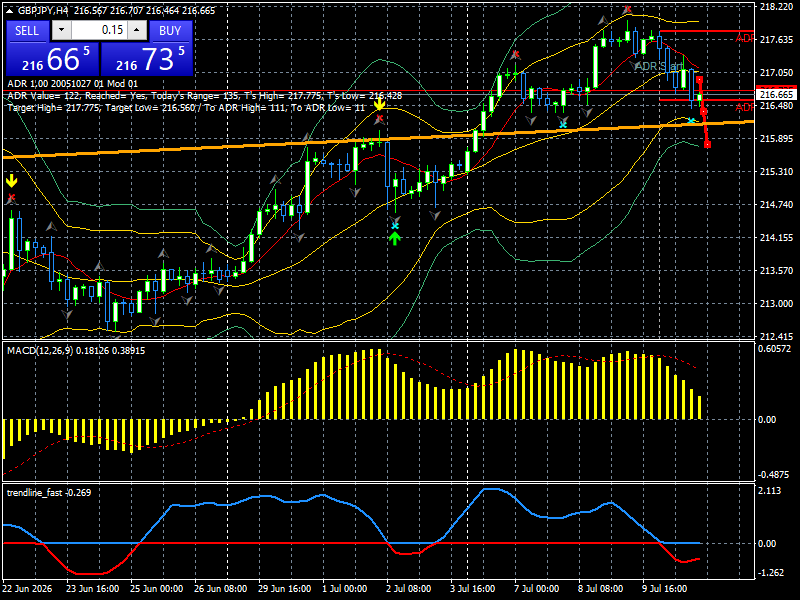Decrease lot volume with the down arrow
Image resolution: width=800 pixels, height=600 pixels.
(x=61, y=30)
